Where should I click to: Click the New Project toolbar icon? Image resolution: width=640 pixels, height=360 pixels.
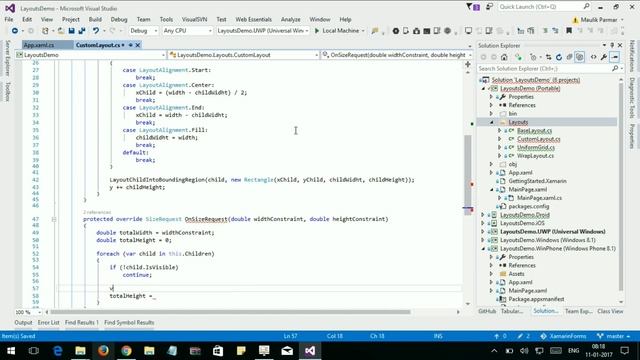(45, 31)
